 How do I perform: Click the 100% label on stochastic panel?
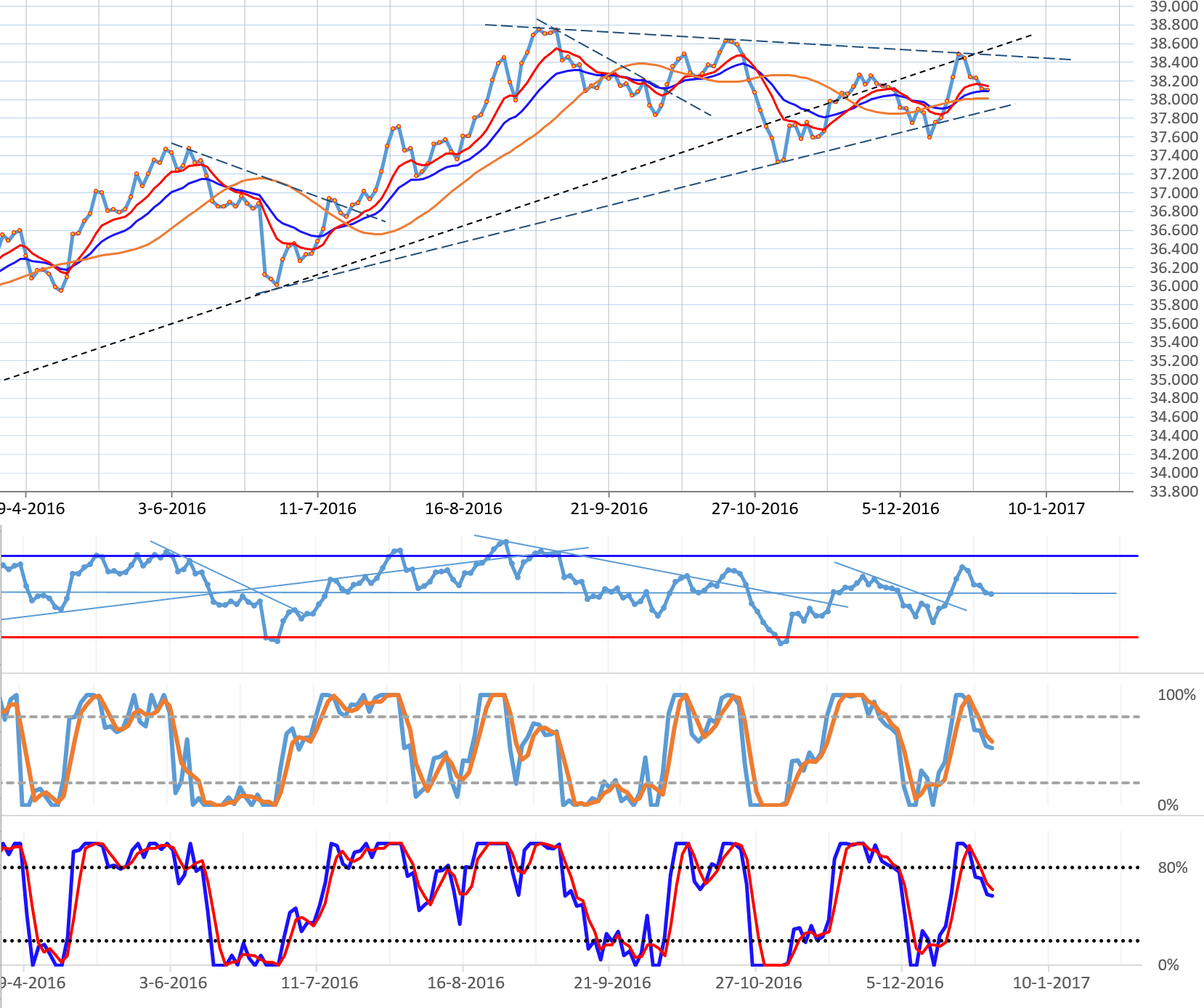[1176, 695]
